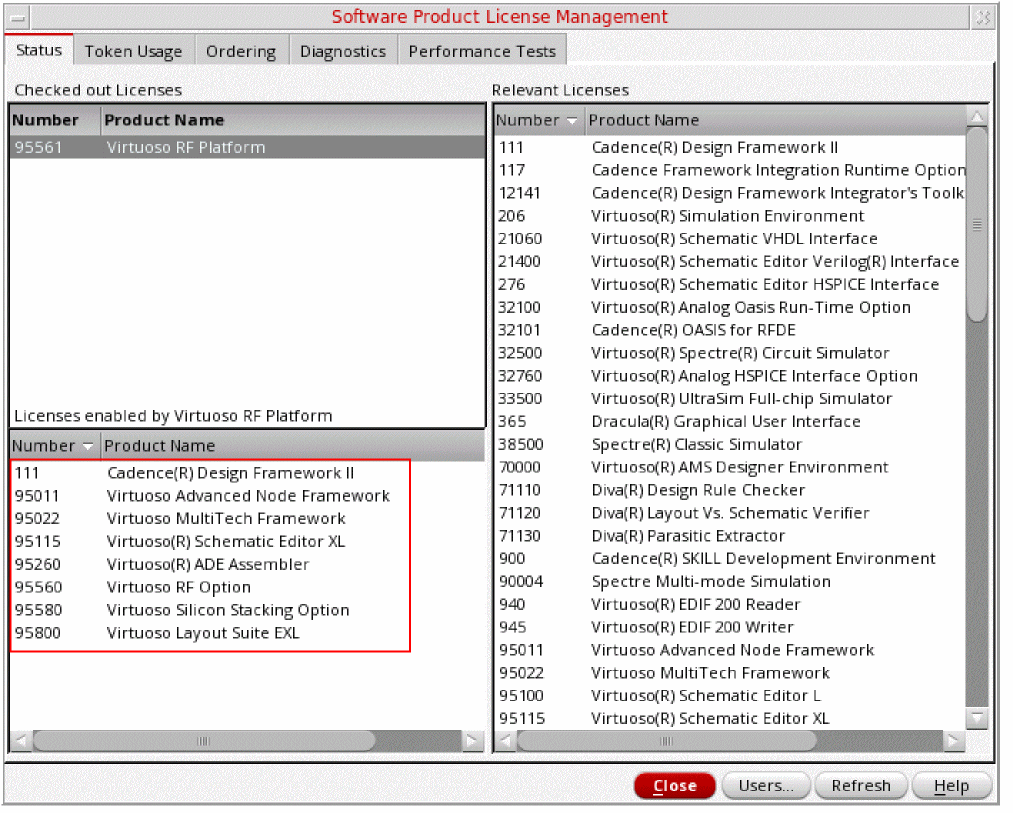
Task: Open the Diagnostics tab
Action: [x=342, y=51]
